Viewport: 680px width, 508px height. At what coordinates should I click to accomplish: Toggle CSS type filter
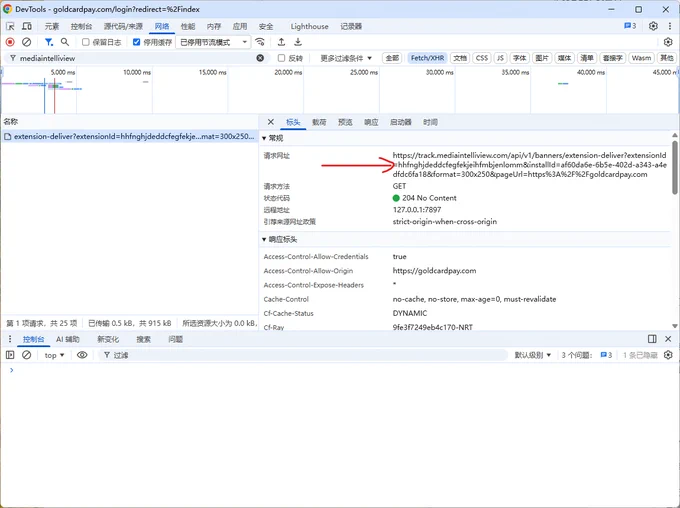point(482,58)
